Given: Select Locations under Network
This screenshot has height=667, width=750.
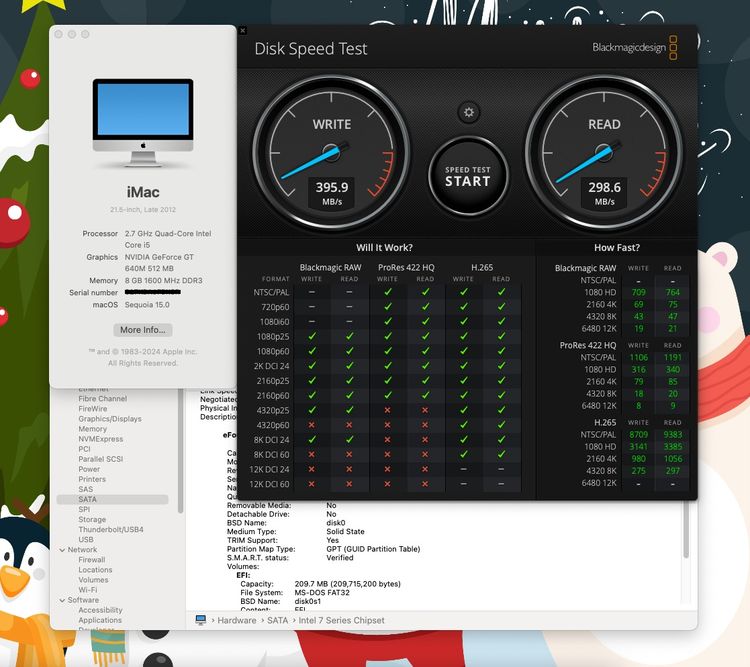Looking at the screenshot, I should tap(95, 569).
